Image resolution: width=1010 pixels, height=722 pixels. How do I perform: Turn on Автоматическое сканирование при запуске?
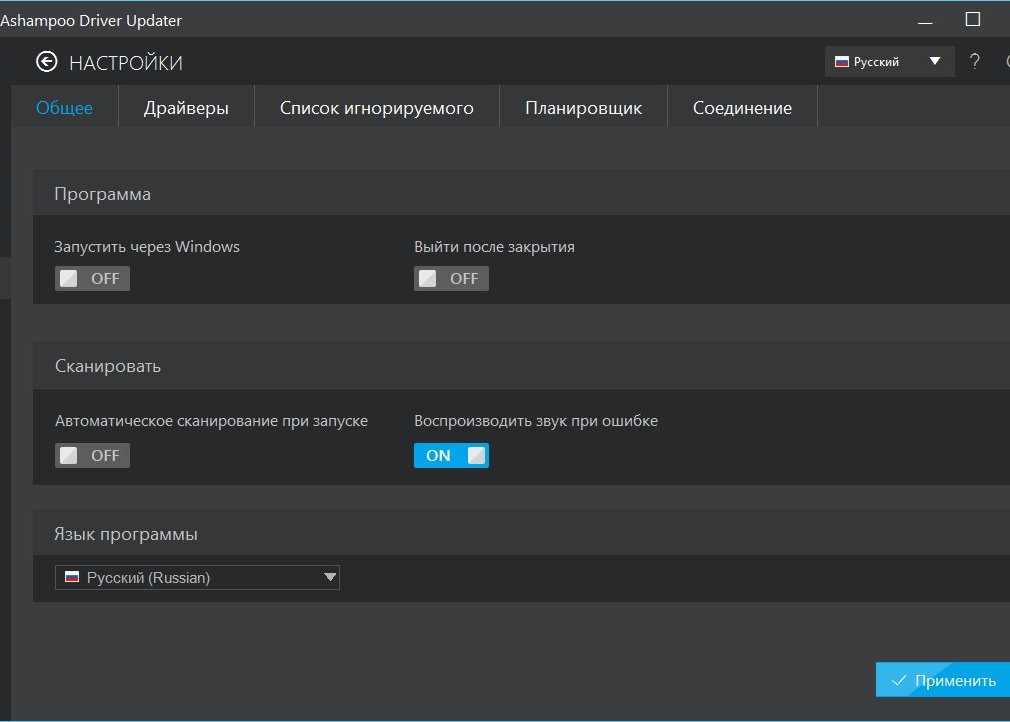click(92, 455)
